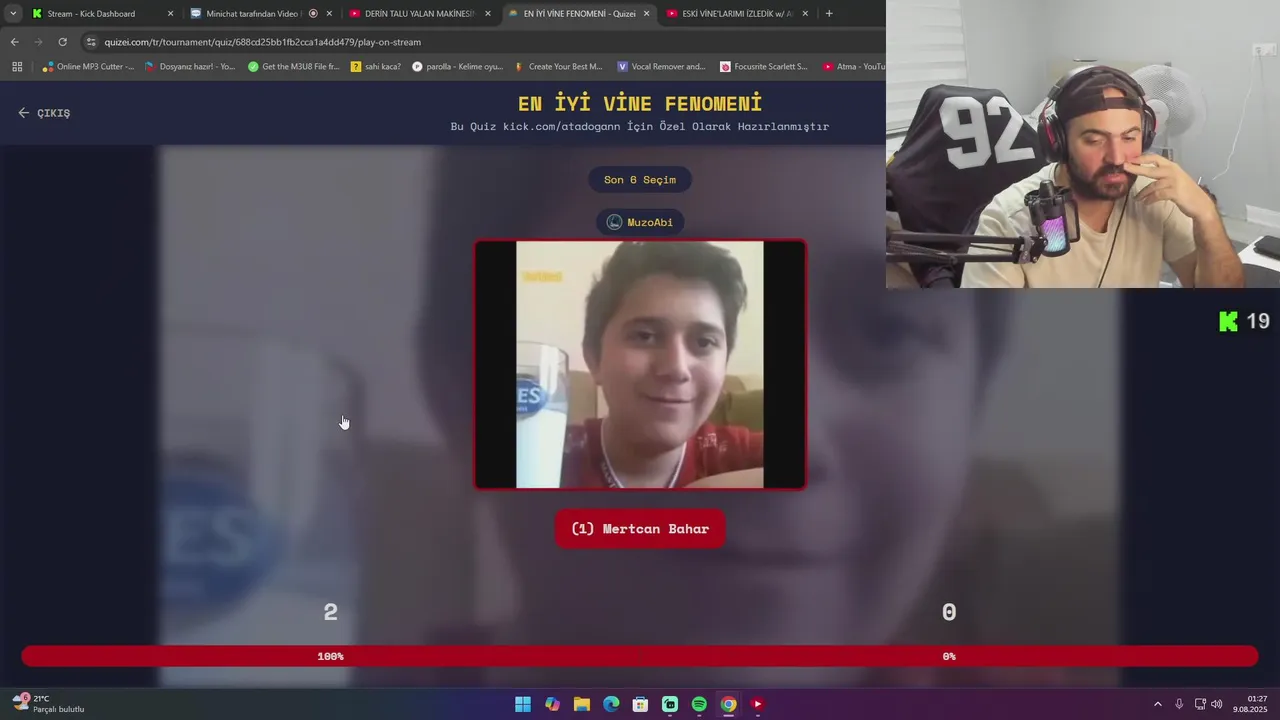1280x720 pixels.
Task: Click the Mertcan Bahar vine thumbnail
Action: pyautogui.click(x=640, y=365)
